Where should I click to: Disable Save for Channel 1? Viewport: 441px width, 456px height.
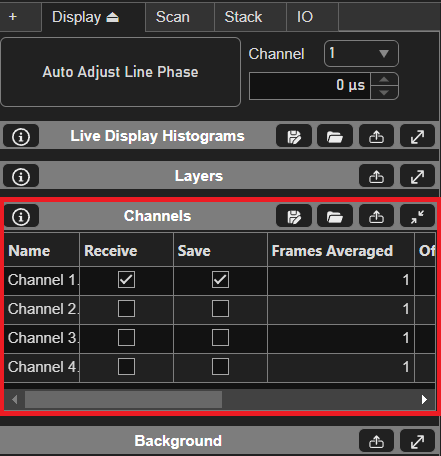pyautogui.click(x=220, y=279)
